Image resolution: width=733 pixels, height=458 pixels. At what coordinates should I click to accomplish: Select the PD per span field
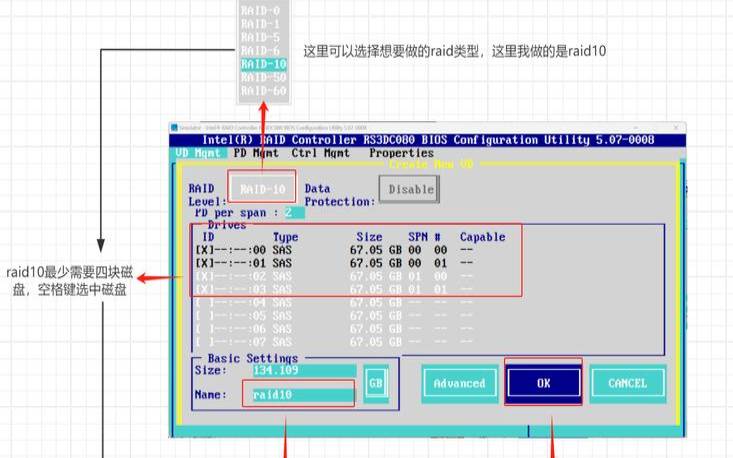tap(295, 213)
